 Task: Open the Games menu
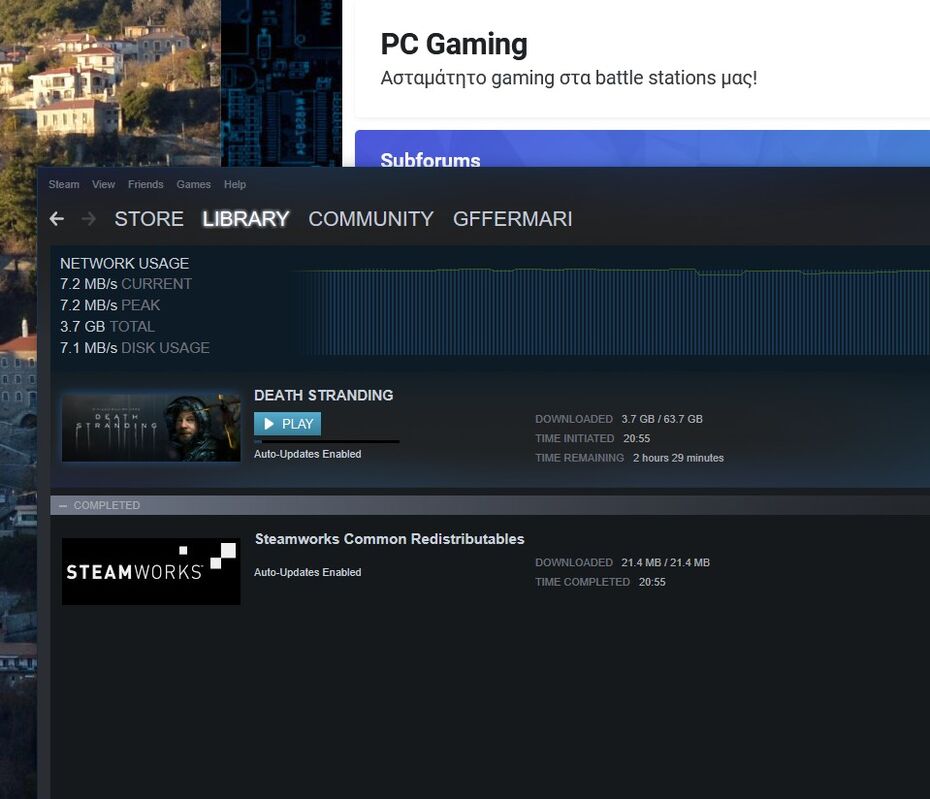point(193,184)
